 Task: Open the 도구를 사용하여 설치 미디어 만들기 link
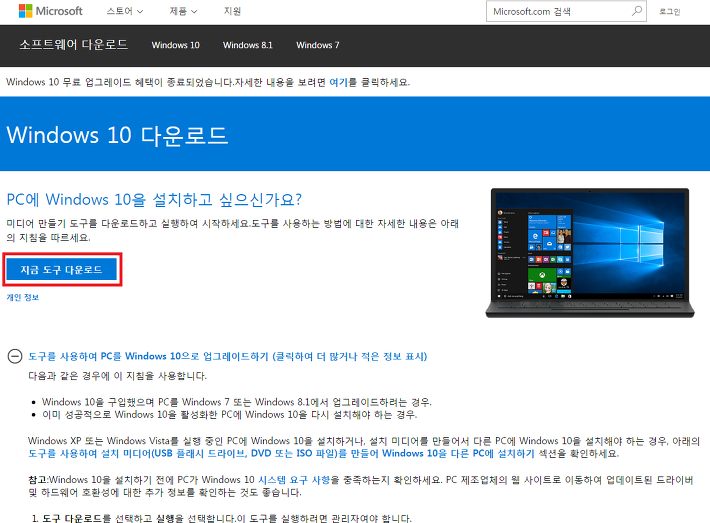(x=281, y=453)
